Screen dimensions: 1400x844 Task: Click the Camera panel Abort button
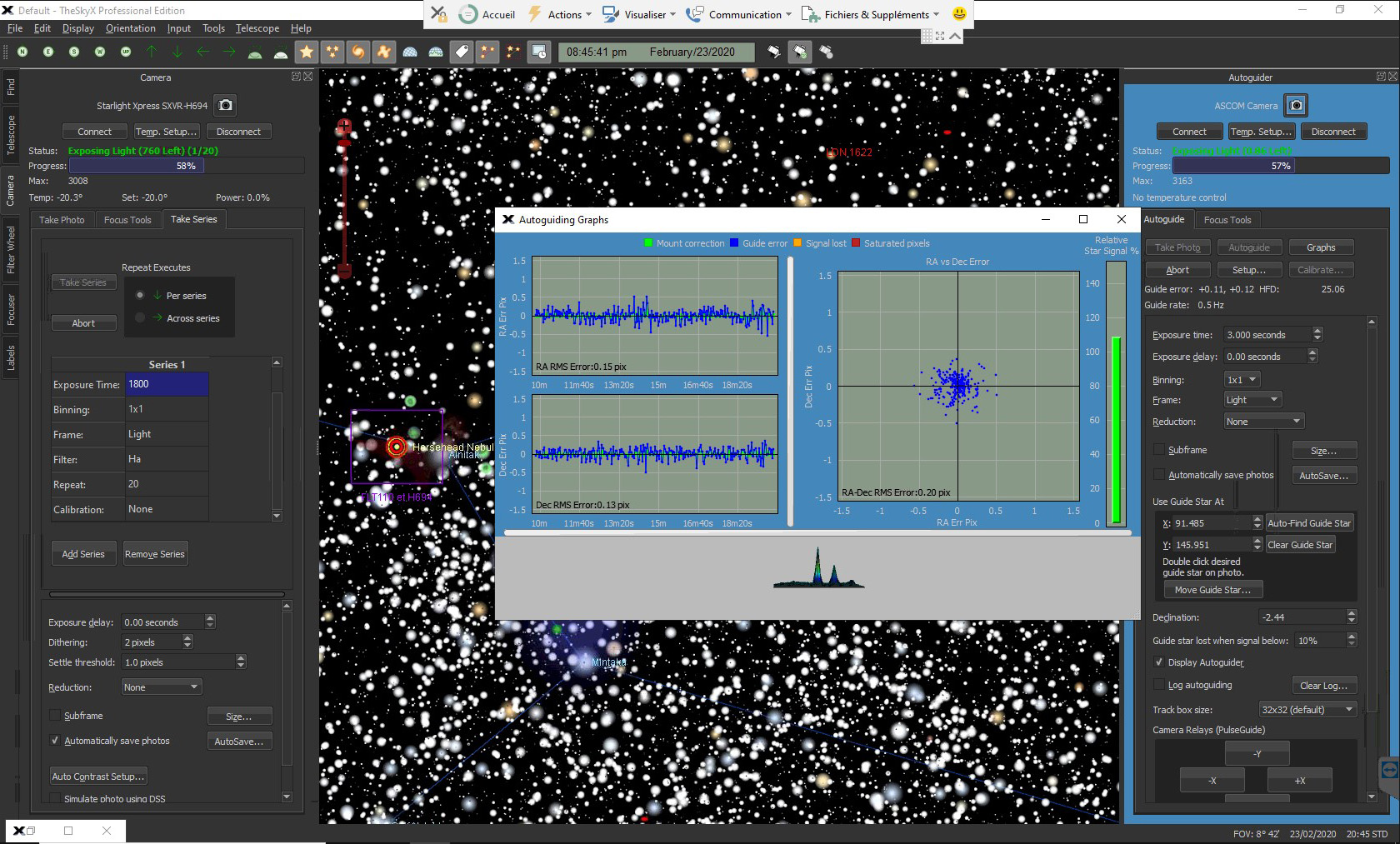coord(83,322)
